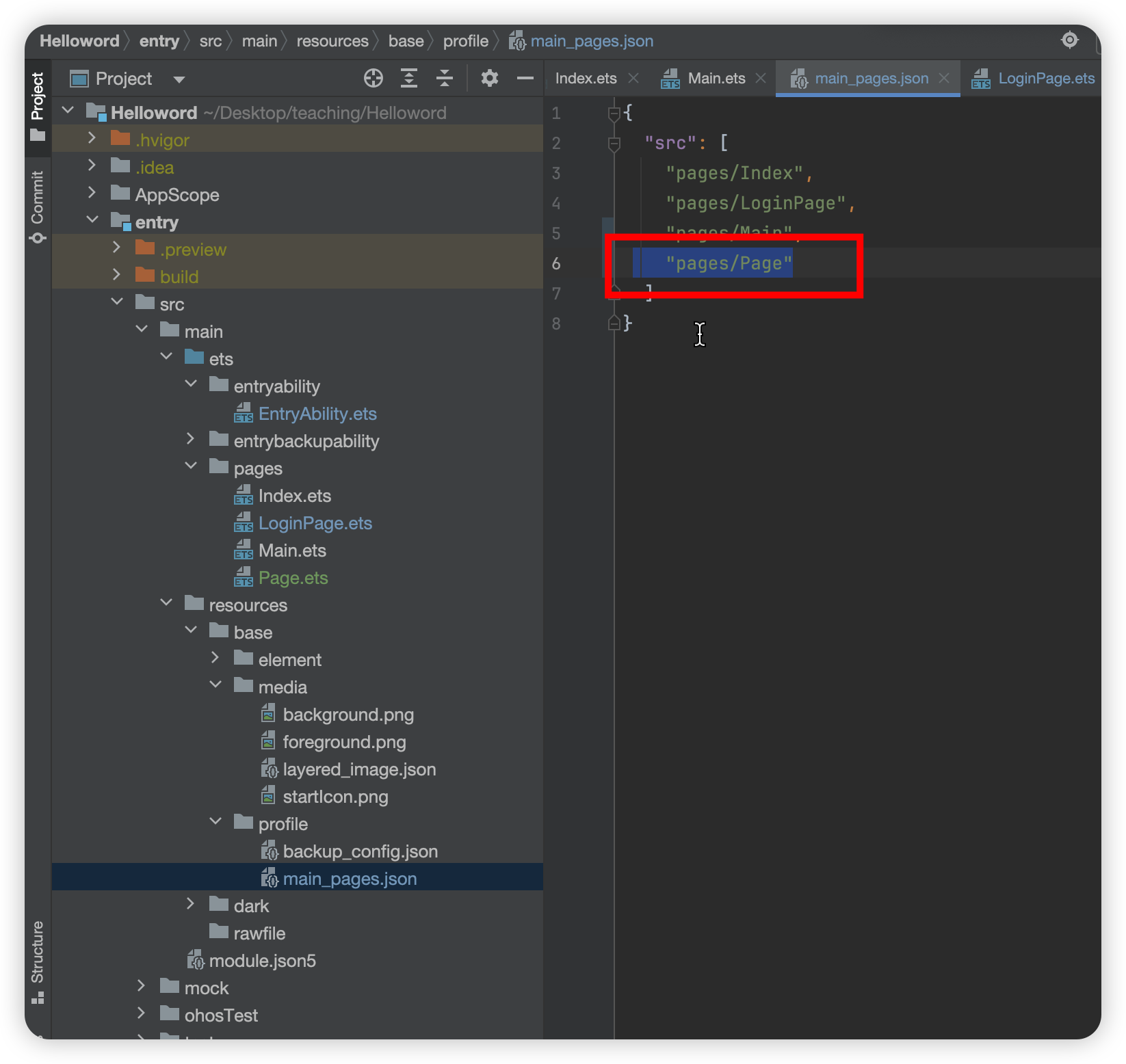Viewport: 1126px width, 1064px height.
Task: Click the Collapse All icon in Project toolbar
Action: [x=445, y=79]
